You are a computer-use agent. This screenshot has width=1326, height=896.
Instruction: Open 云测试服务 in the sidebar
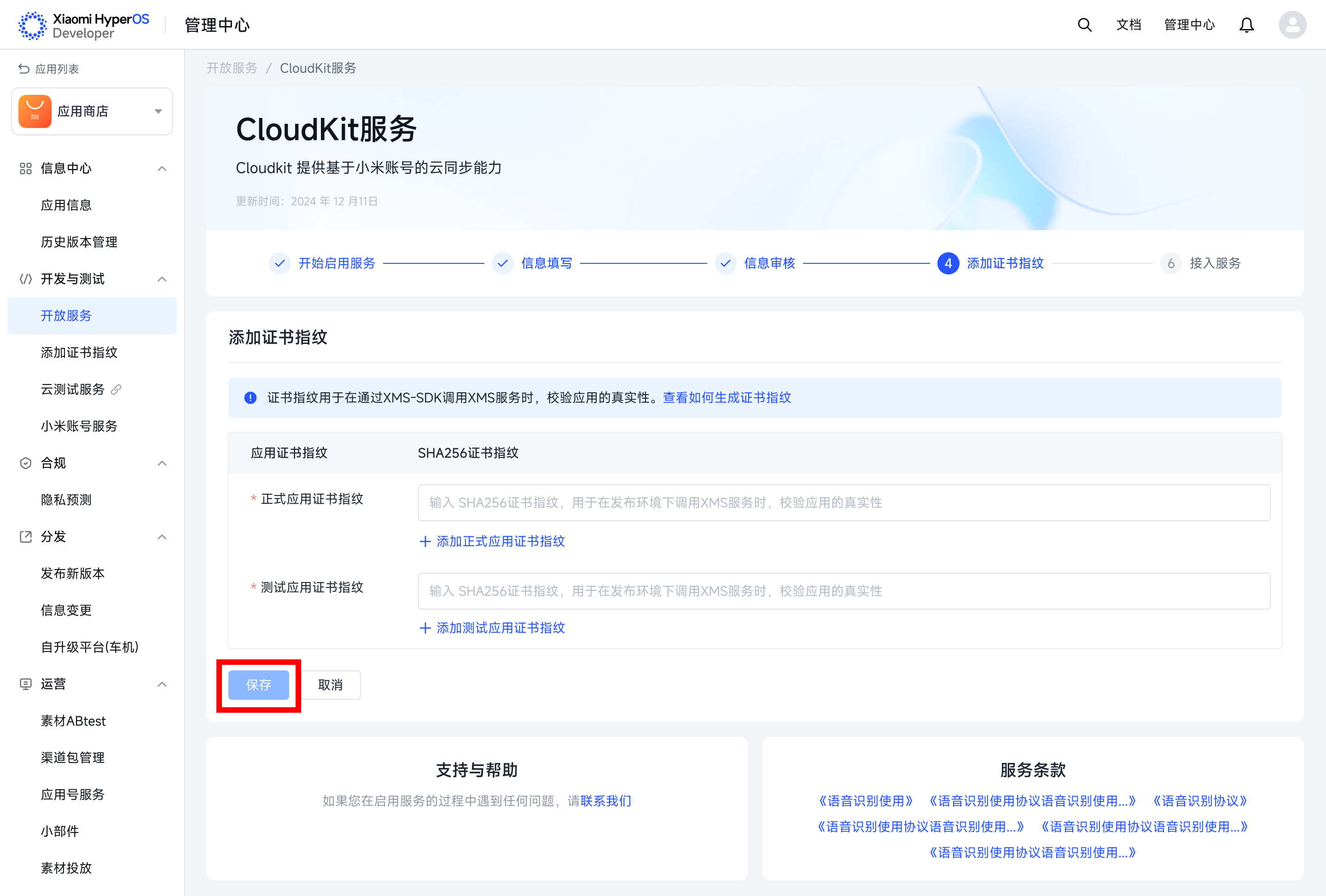click(x=72, y=389)
